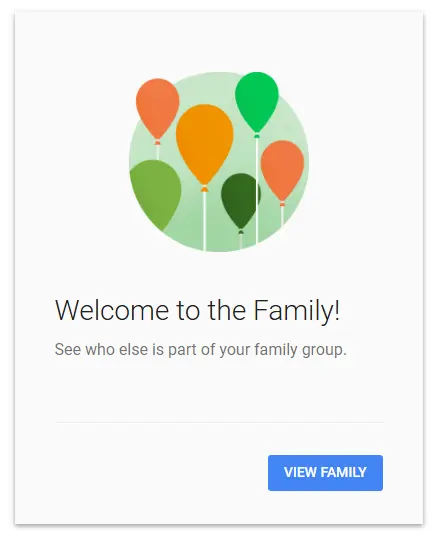Viewport: 431px width, 538px height.
Task: Click the horizontal divider line above the button
Action: [x=220, y=423]
